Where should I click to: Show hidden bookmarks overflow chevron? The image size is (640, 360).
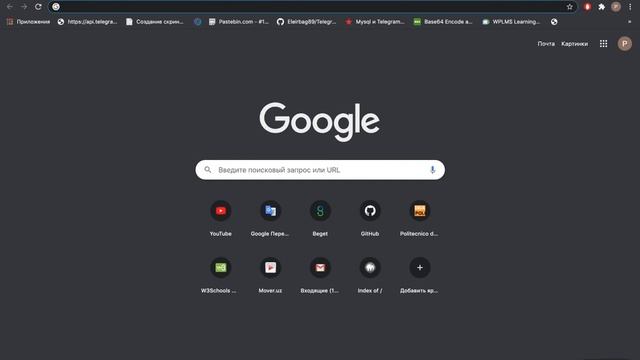629,22
